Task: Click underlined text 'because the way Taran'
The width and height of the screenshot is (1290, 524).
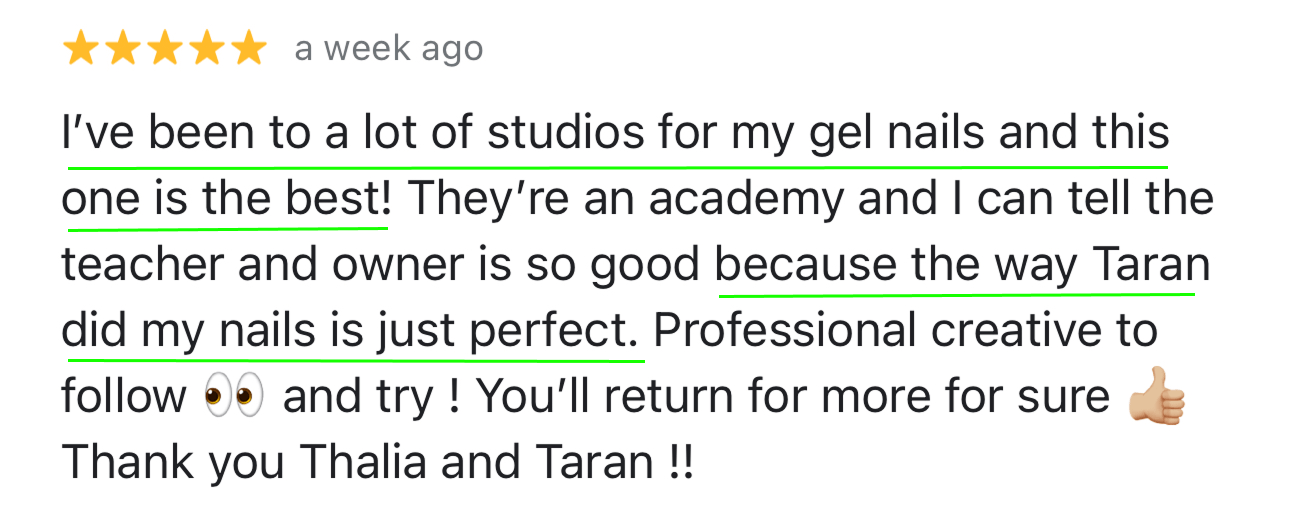Action: tap(963, 265)
